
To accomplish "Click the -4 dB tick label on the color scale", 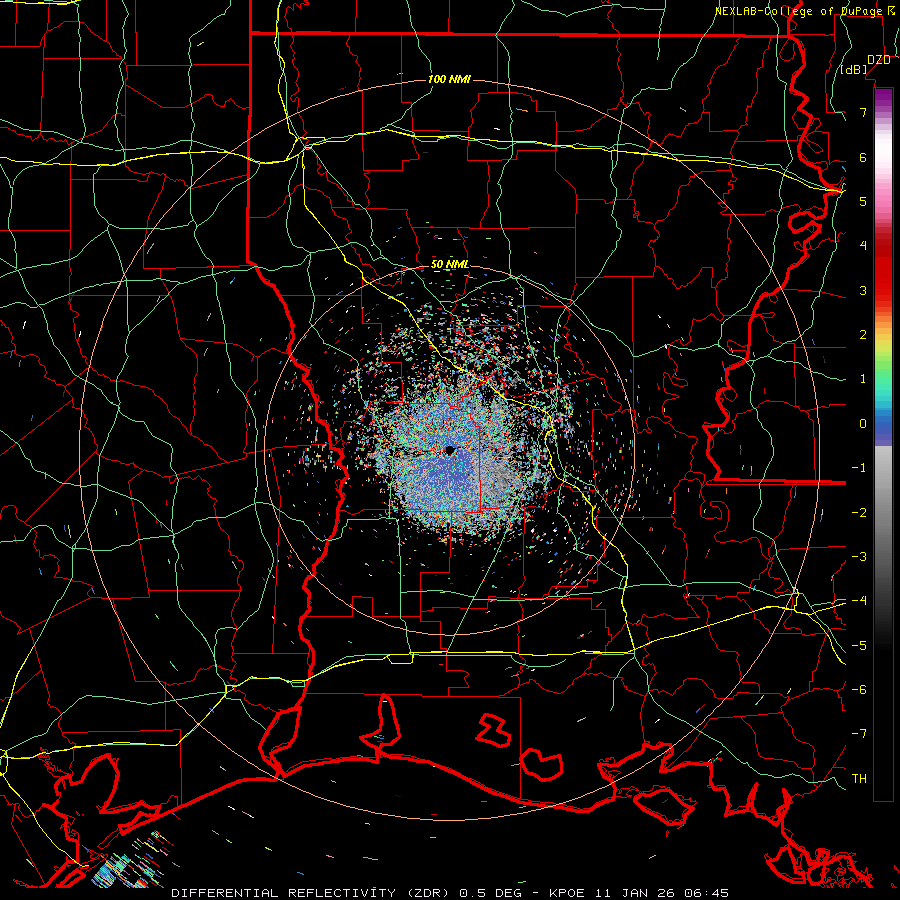I will 859,600.
